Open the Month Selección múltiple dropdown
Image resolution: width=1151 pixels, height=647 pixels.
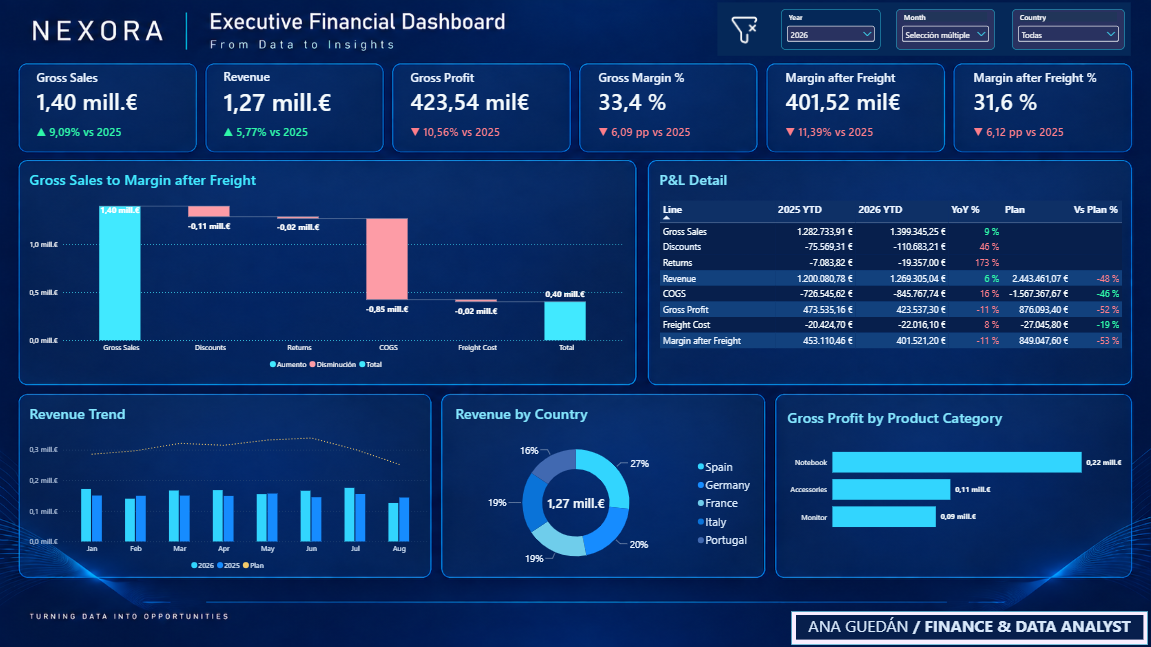pyautogui.click(x=945, y=35)
